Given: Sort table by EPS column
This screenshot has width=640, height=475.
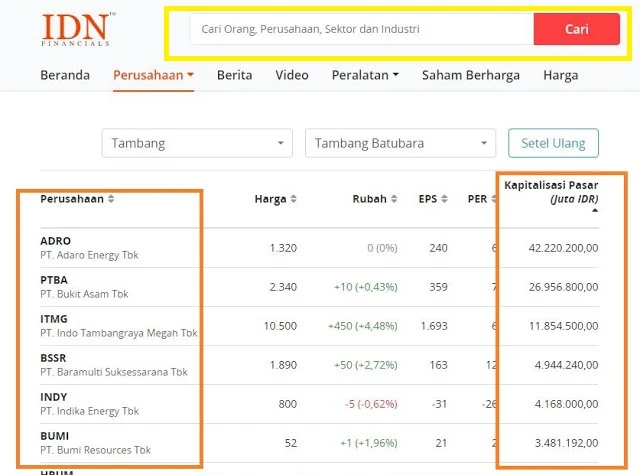Looking at the screenshot, I should tap(433, 199).
